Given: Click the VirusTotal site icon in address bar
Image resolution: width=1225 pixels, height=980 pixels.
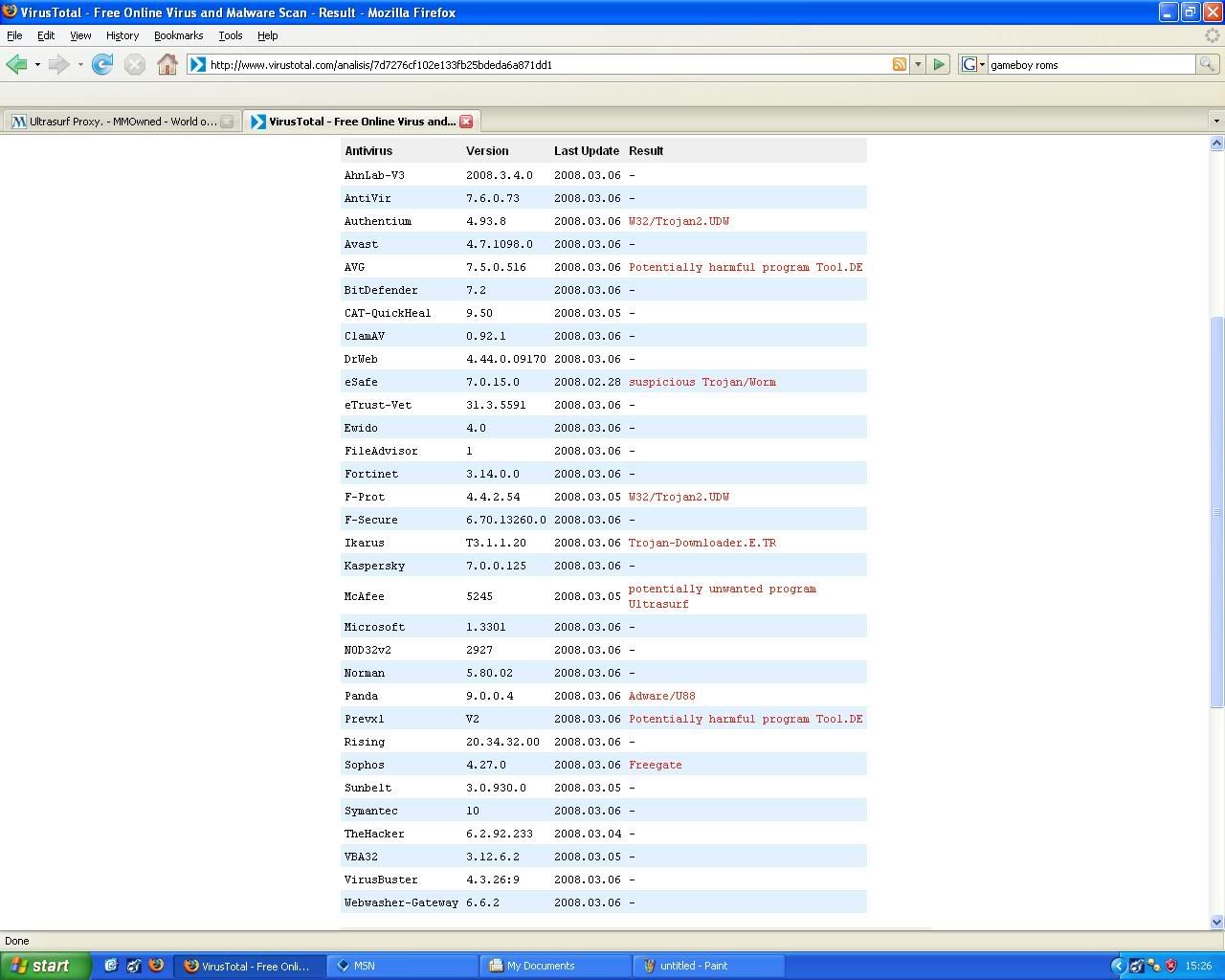Looking at the screenshot, I should click(197, 64).
